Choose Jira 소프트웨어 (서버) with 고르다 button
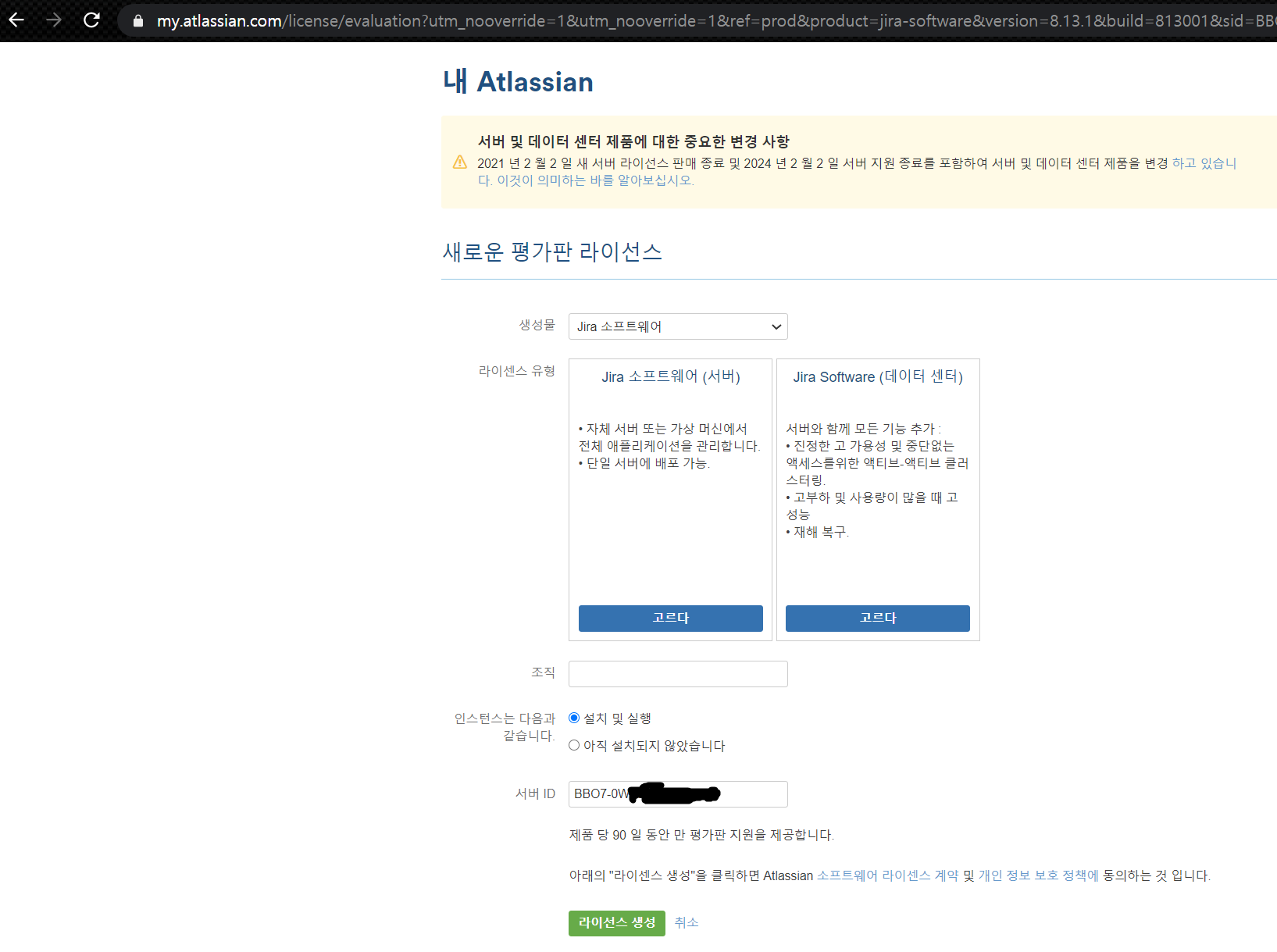The height and width of the screenshot is (952, 1277). coord(670,618)
